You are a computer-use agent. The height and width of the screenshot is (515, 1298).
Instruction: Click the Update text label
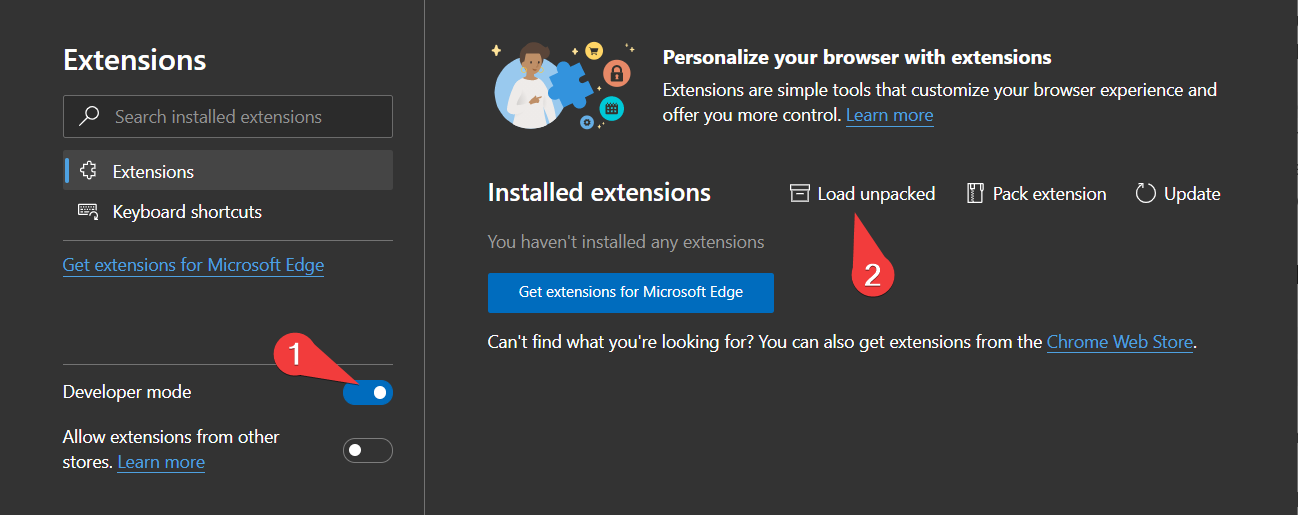1192,194
